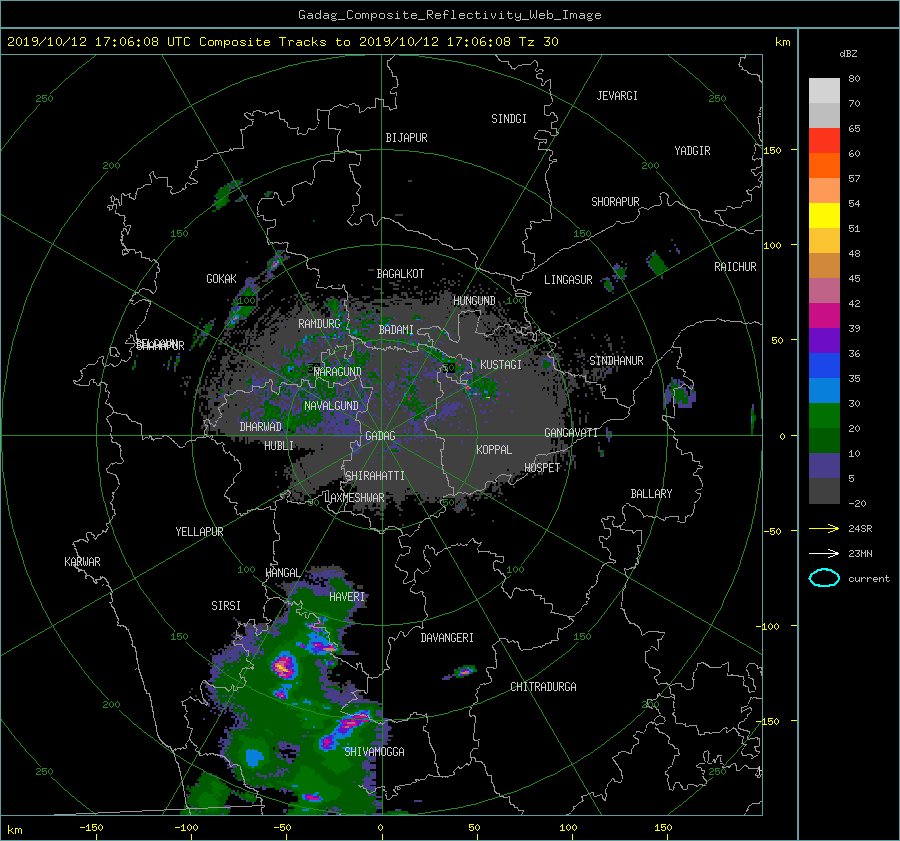Select the HOSPET city label
The width and height of the screenshot is (900, 841).
pos(542,468)
